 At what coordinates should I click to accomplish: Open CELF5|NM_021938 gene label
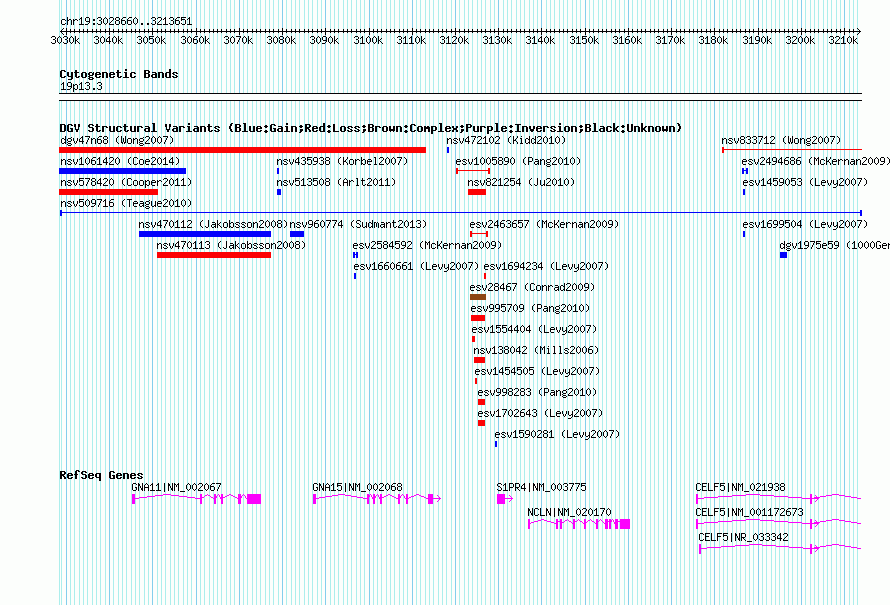click(741, 487)
